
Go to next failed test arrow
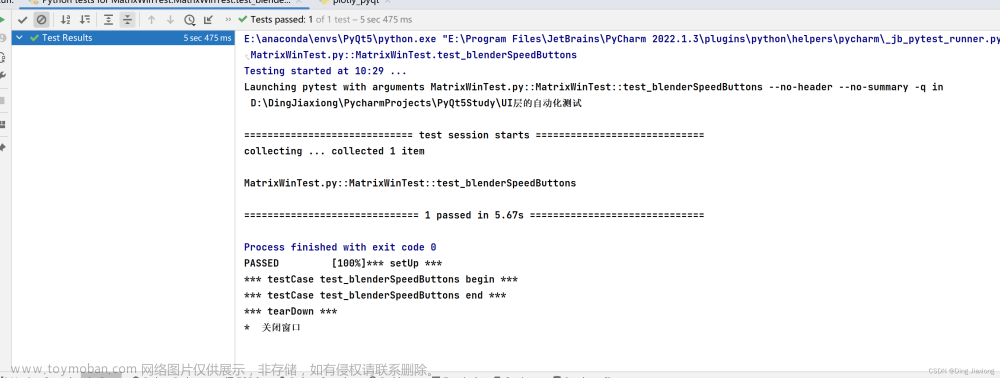coord(170,20)
